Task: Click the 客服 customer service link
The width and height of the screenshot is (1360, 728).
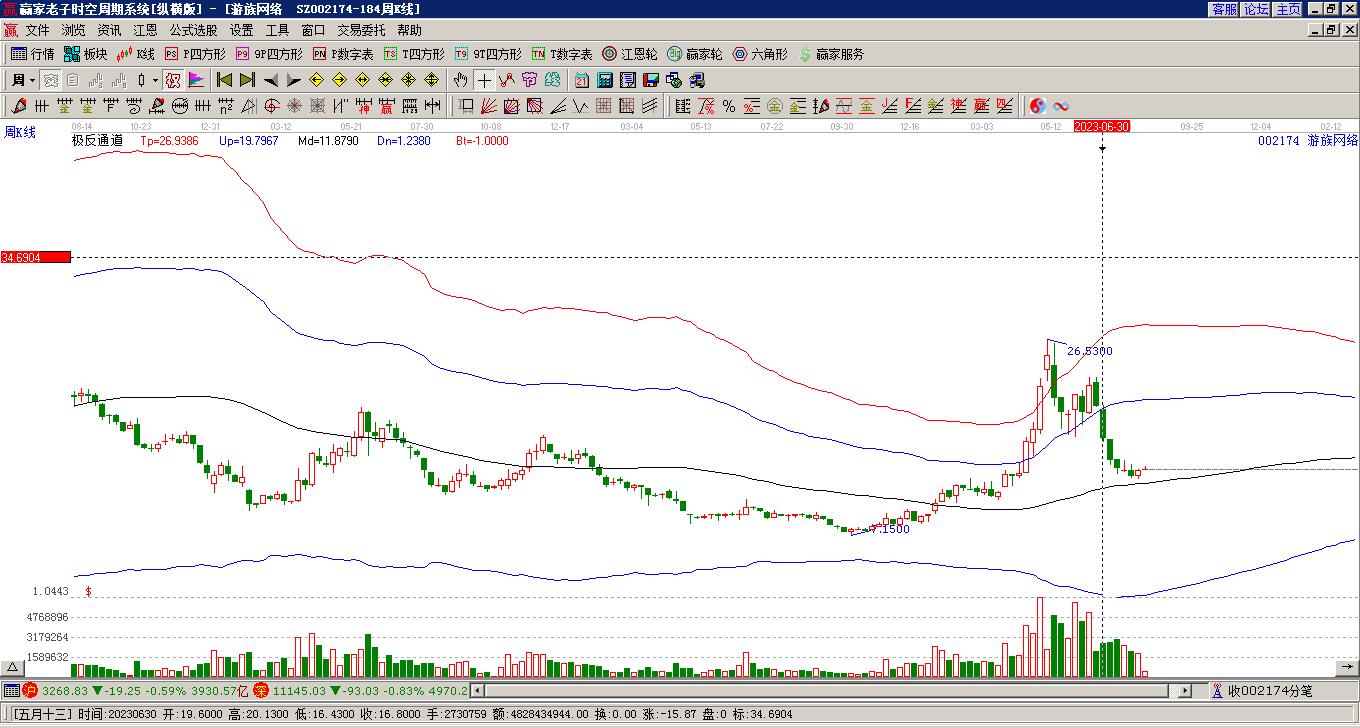Action: pyautogui.click(x=1225, y=9)
